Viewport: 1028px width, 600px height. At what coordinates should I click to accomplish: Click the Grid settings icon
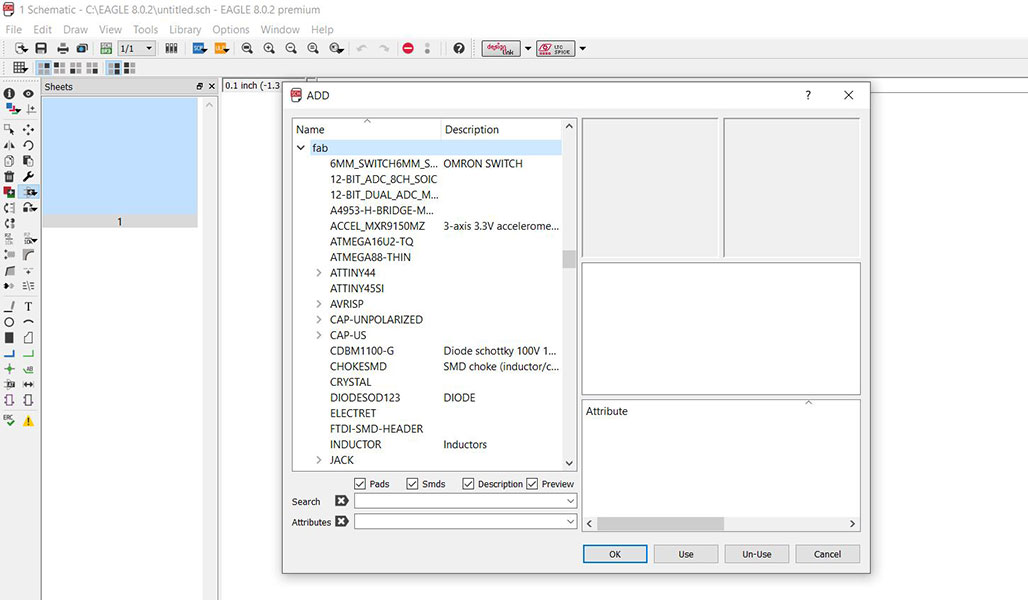pyautogui.click(x=20, y=68)
